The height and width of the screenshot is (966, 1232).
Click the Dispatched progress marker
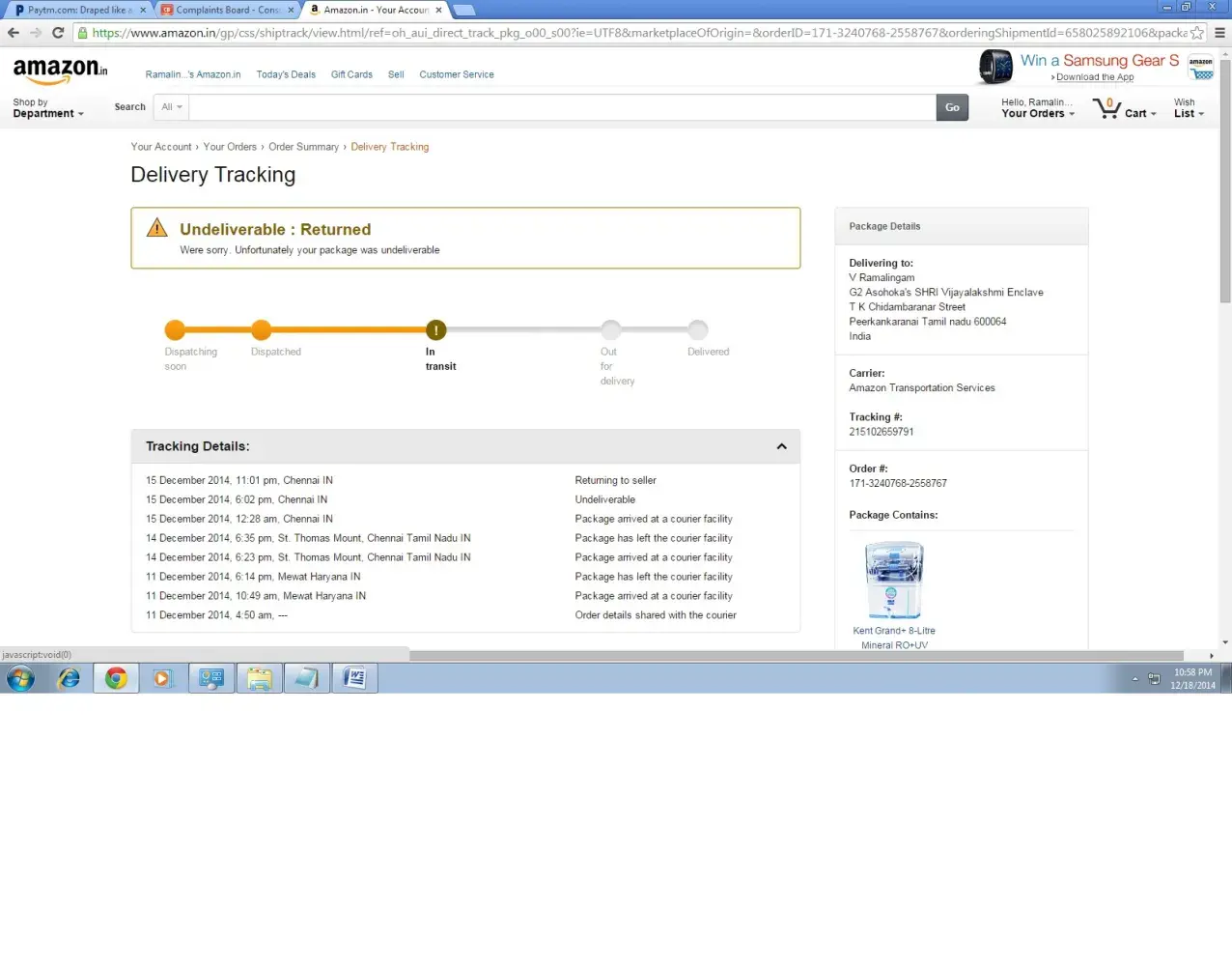pos(262,330)
